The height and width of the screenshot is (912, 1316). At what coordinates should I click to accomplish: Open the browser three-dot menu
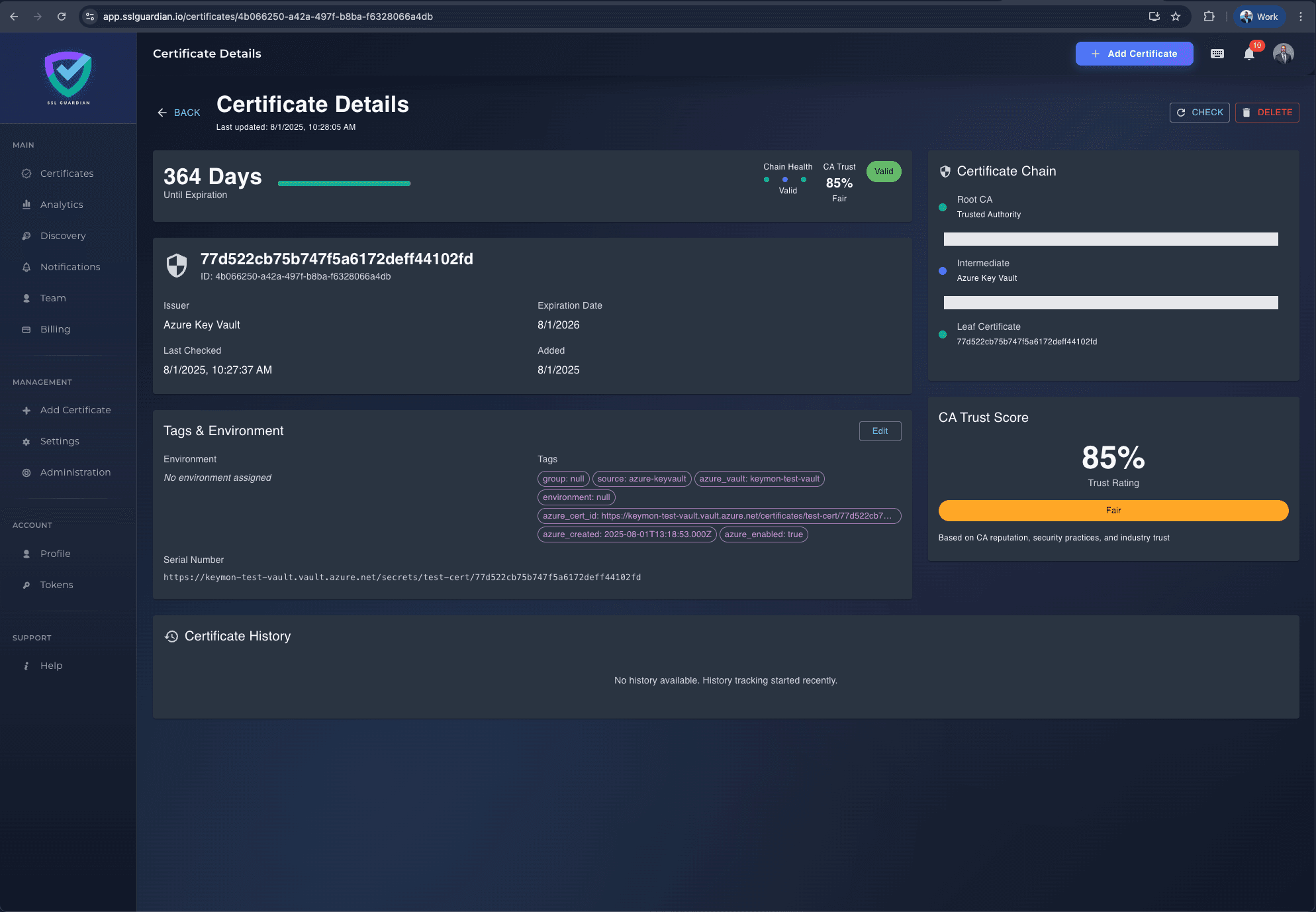coord(1301,17)
